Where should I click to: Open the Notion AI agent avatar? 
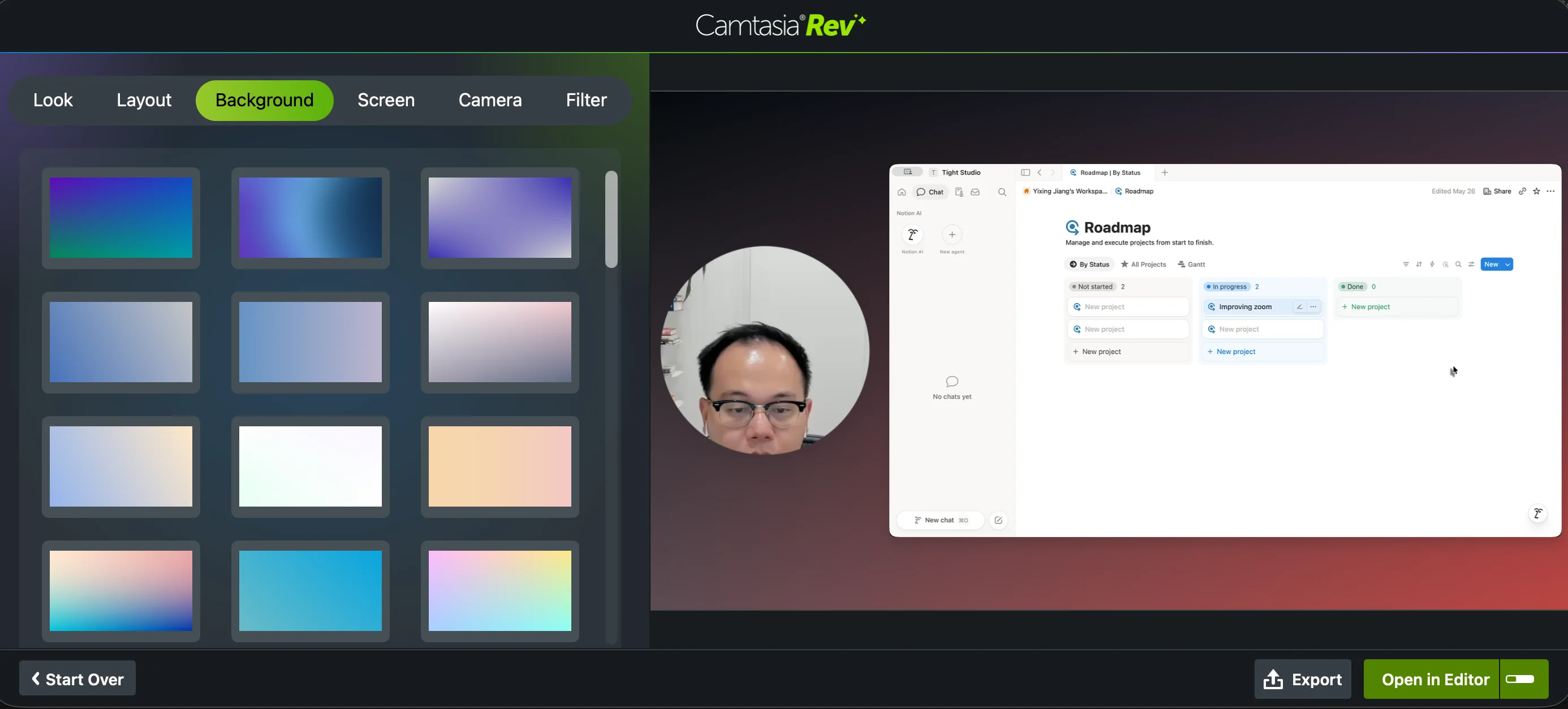[912, 235]
